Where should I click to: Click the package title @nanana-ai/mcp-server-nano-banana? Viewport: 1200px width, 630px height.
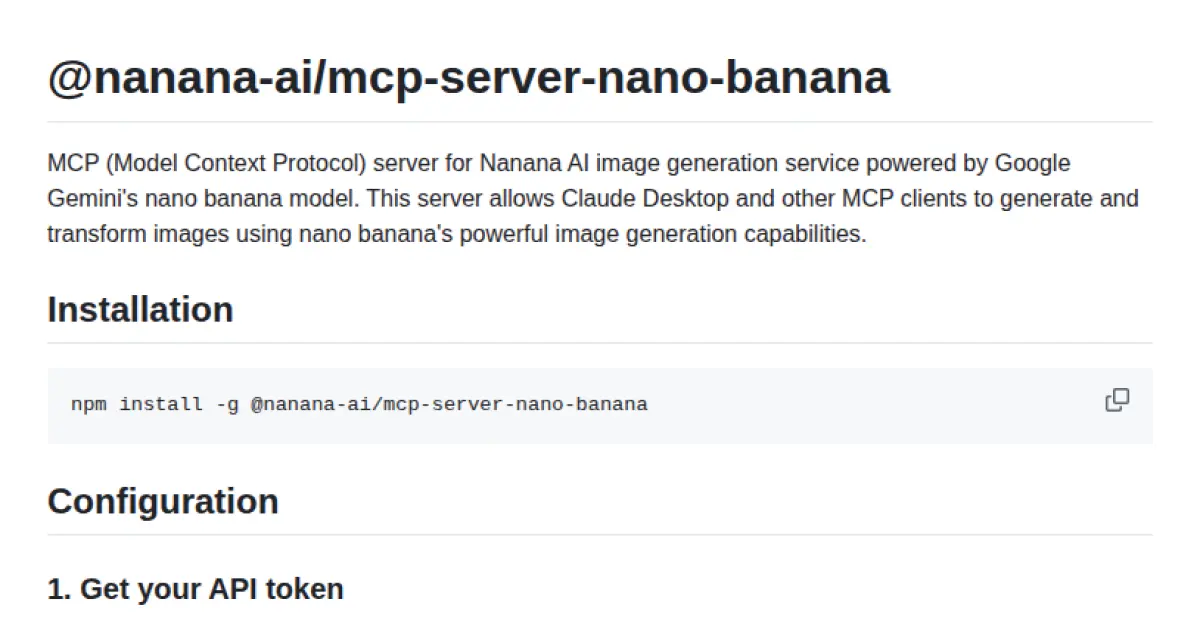468,77
